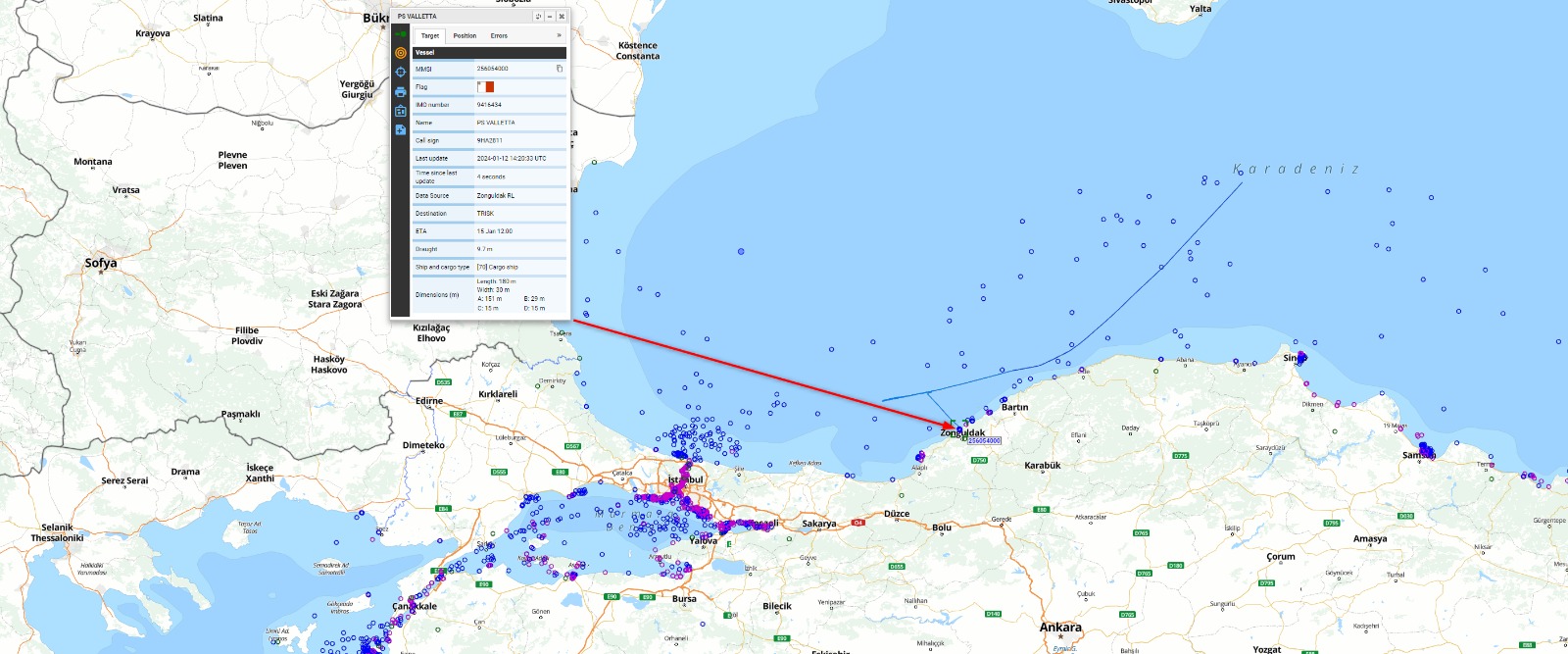
Task: Print vessel details using printer icon
Action: click(400, 91)
